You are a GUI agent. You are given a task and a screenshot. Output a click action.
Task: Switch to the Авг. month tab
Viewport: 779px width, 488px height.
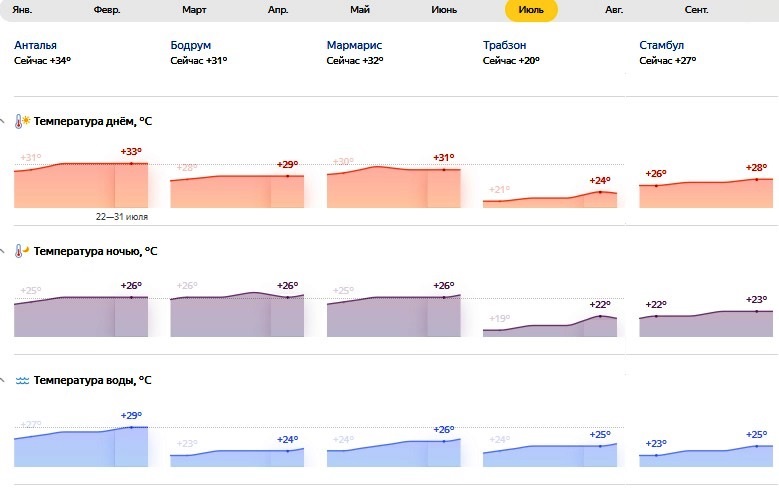tap(614, 10)
